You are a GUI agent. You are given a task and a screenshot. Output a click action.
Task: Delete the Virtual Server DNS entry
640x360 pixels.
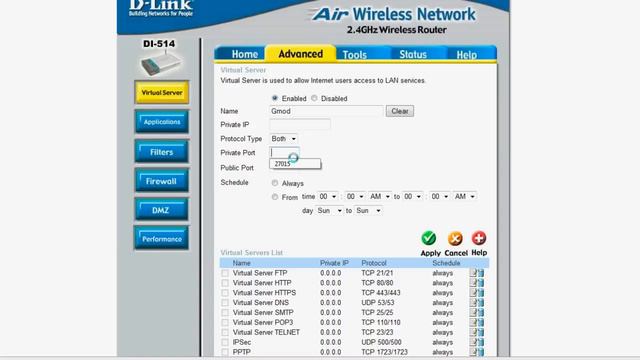(481, 302)
